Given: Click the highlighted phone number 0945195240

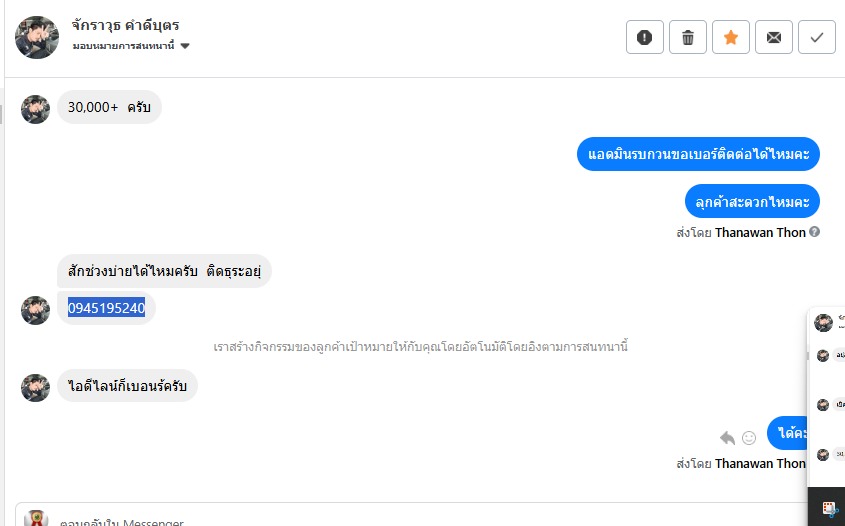Looking at the screenshot, I should coord(106,308).
